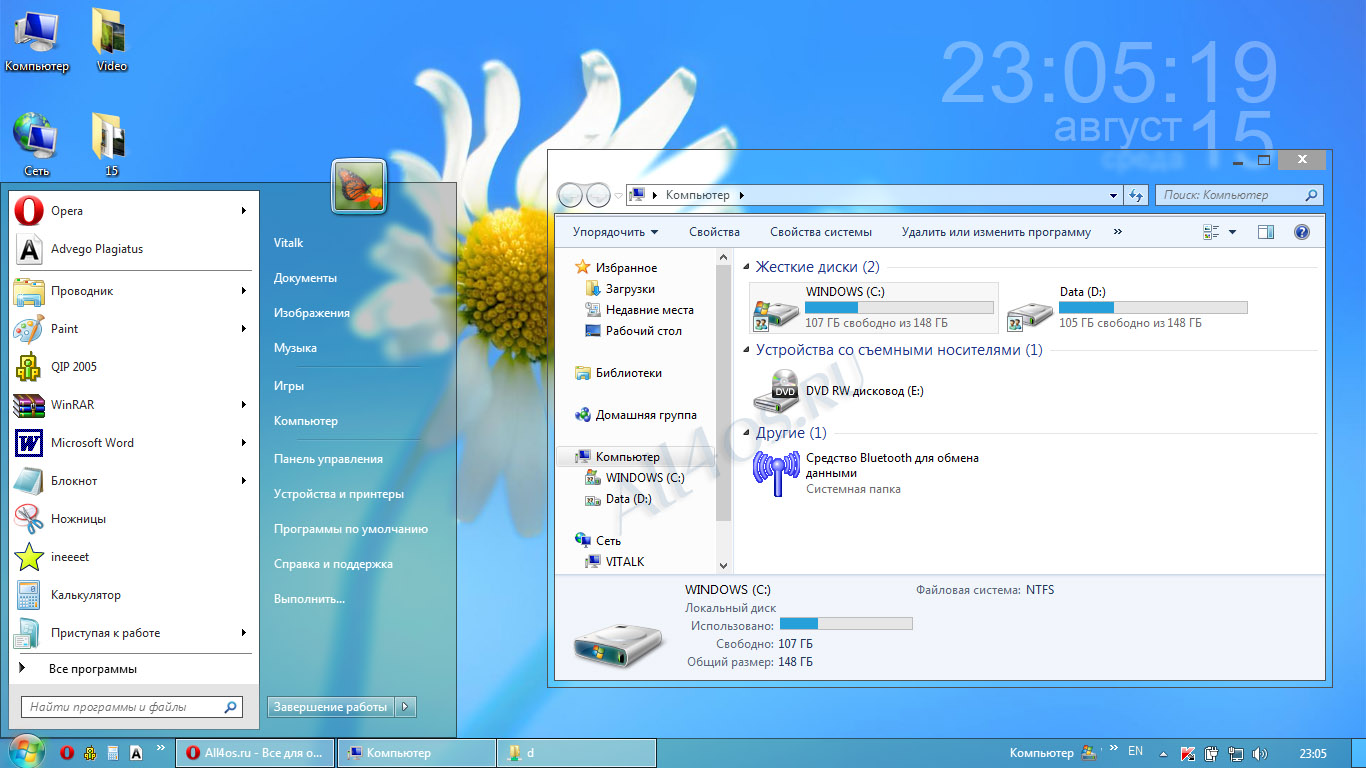Open the ineeeet star shortcut

pyautogui.click(x=134, y=557)
